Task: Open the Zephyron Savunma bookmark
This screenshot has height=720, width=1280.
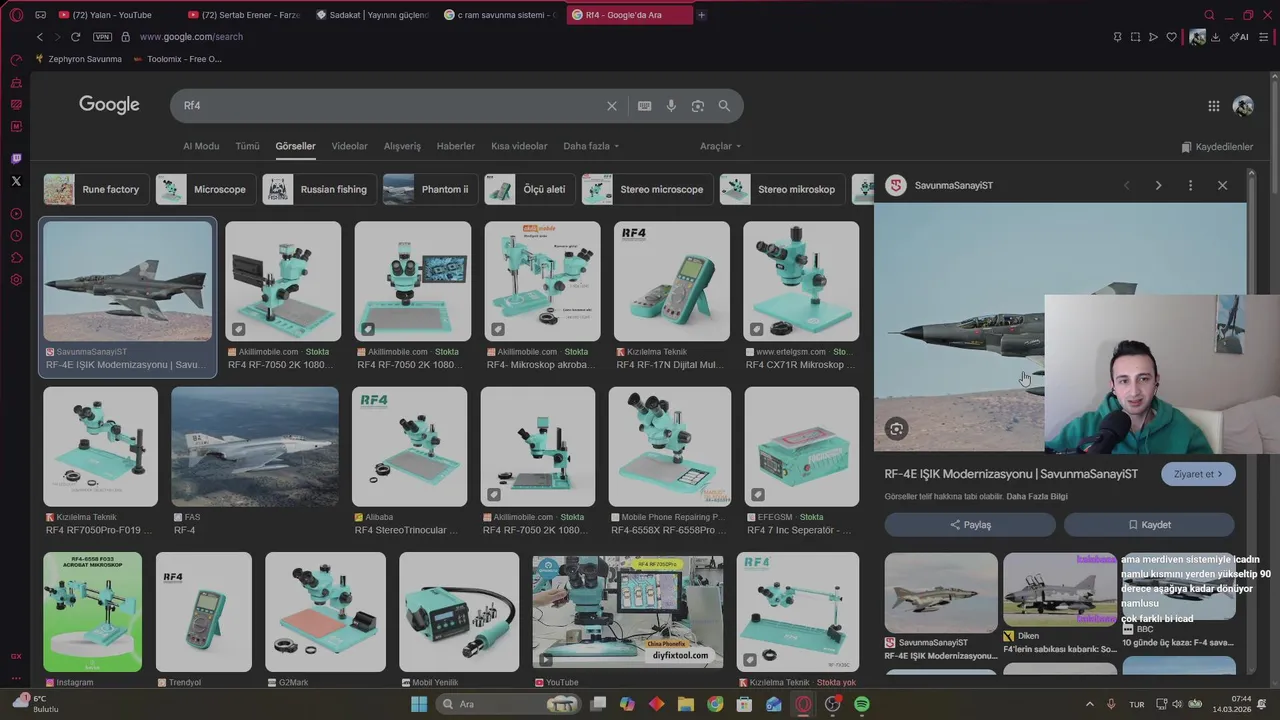Action: 78,59
